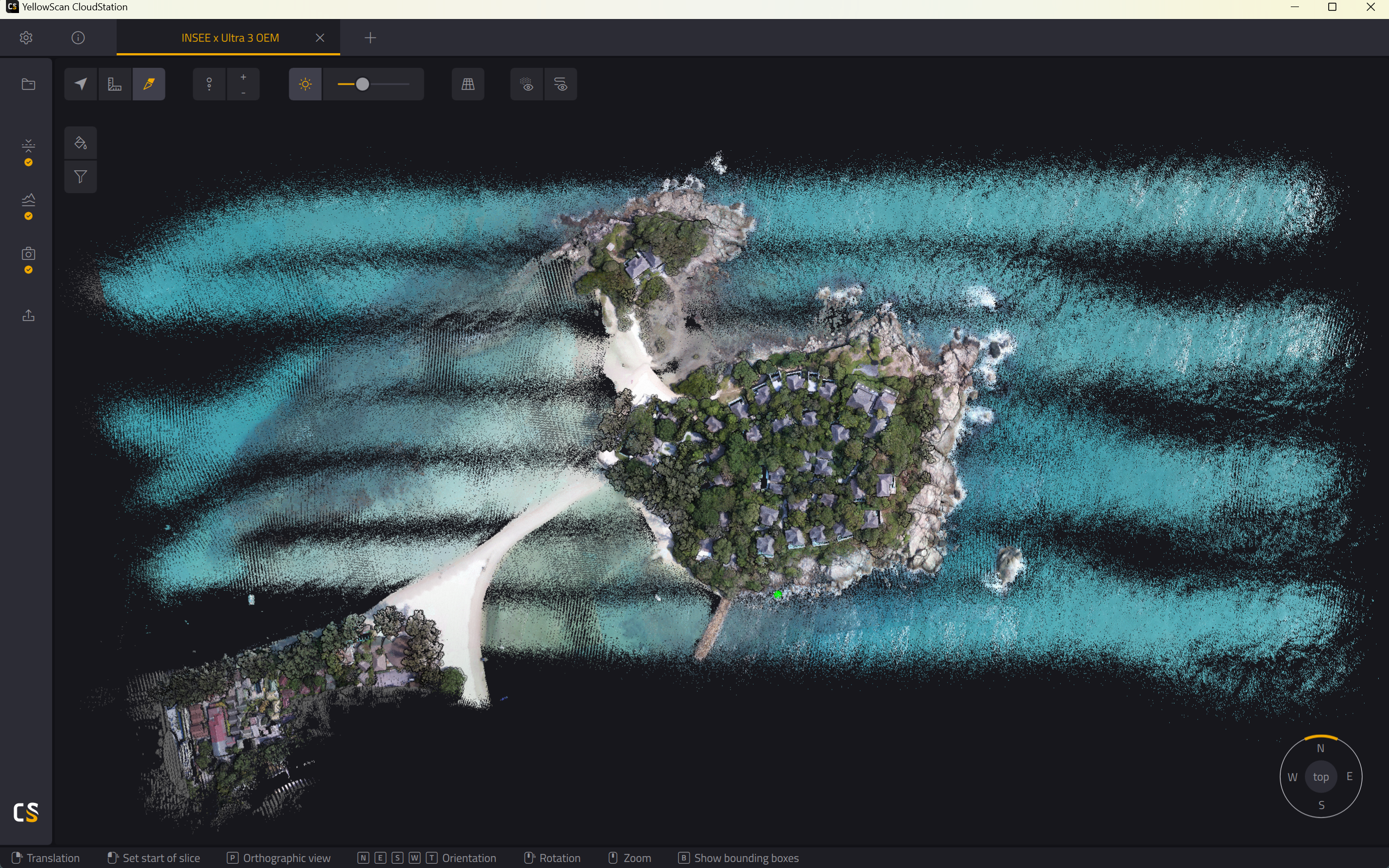Add a new project tab with plus
1389x868 pixels.
[370, 38]
